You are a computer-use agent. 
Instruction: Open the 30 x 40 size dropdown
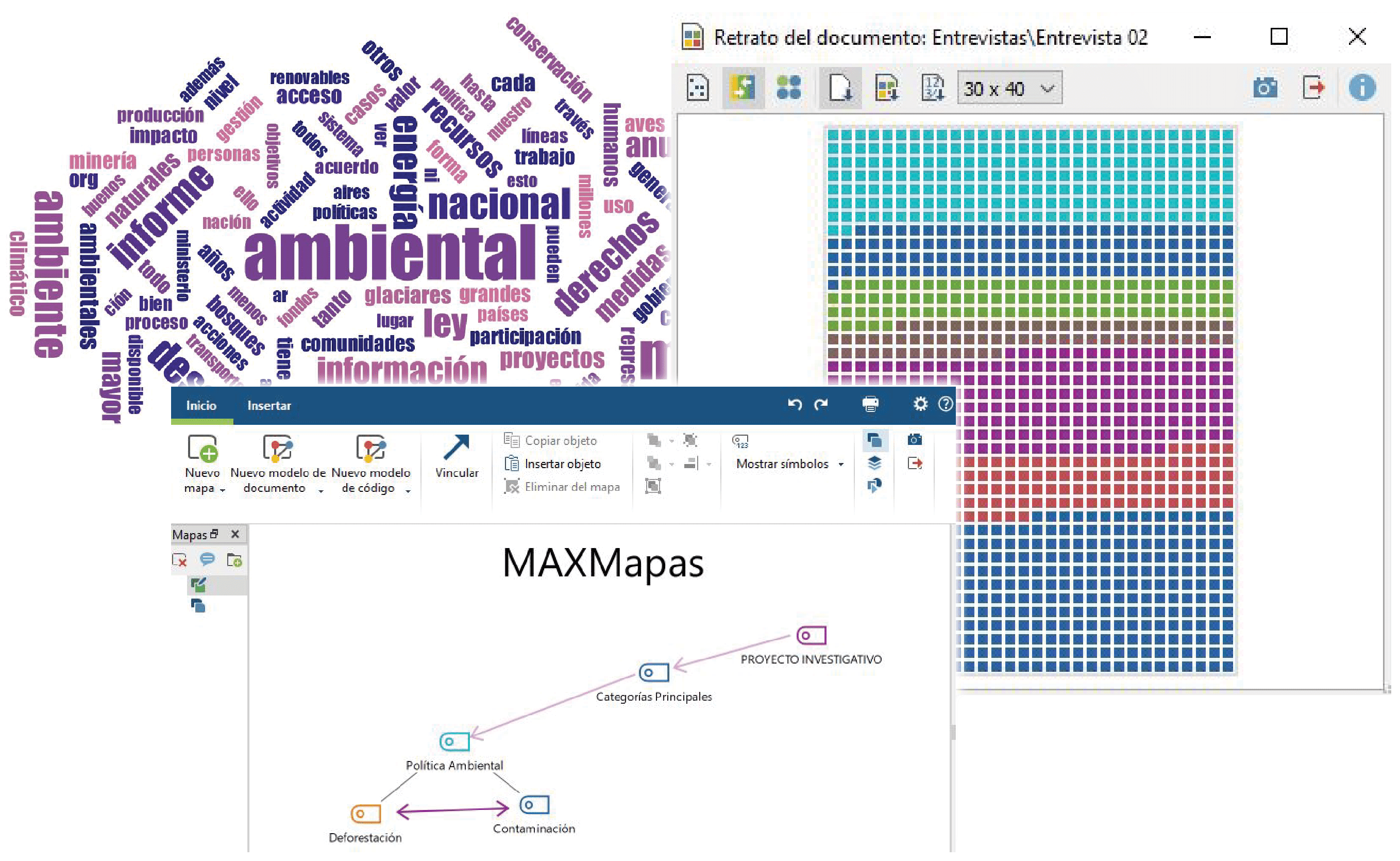[1009, 88]
